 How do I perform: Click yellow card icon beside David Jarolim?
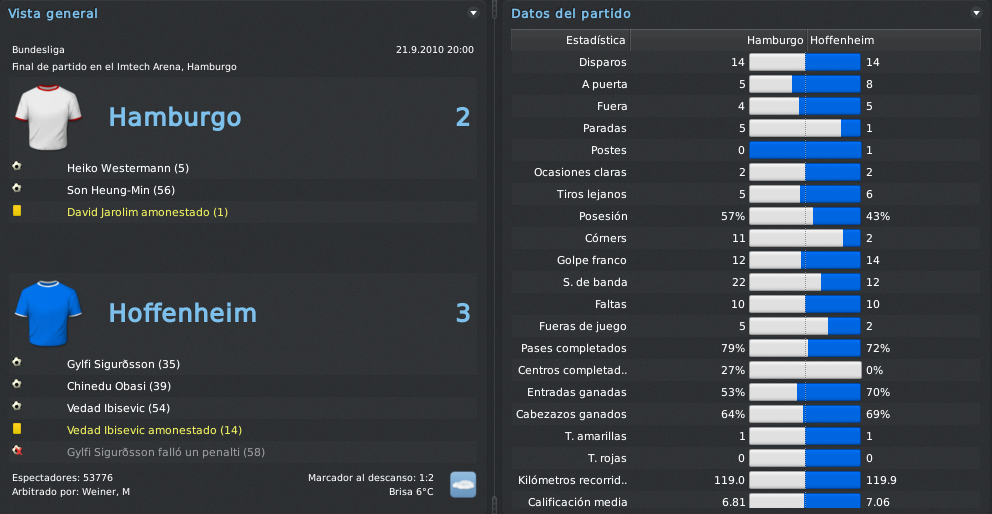16,211
